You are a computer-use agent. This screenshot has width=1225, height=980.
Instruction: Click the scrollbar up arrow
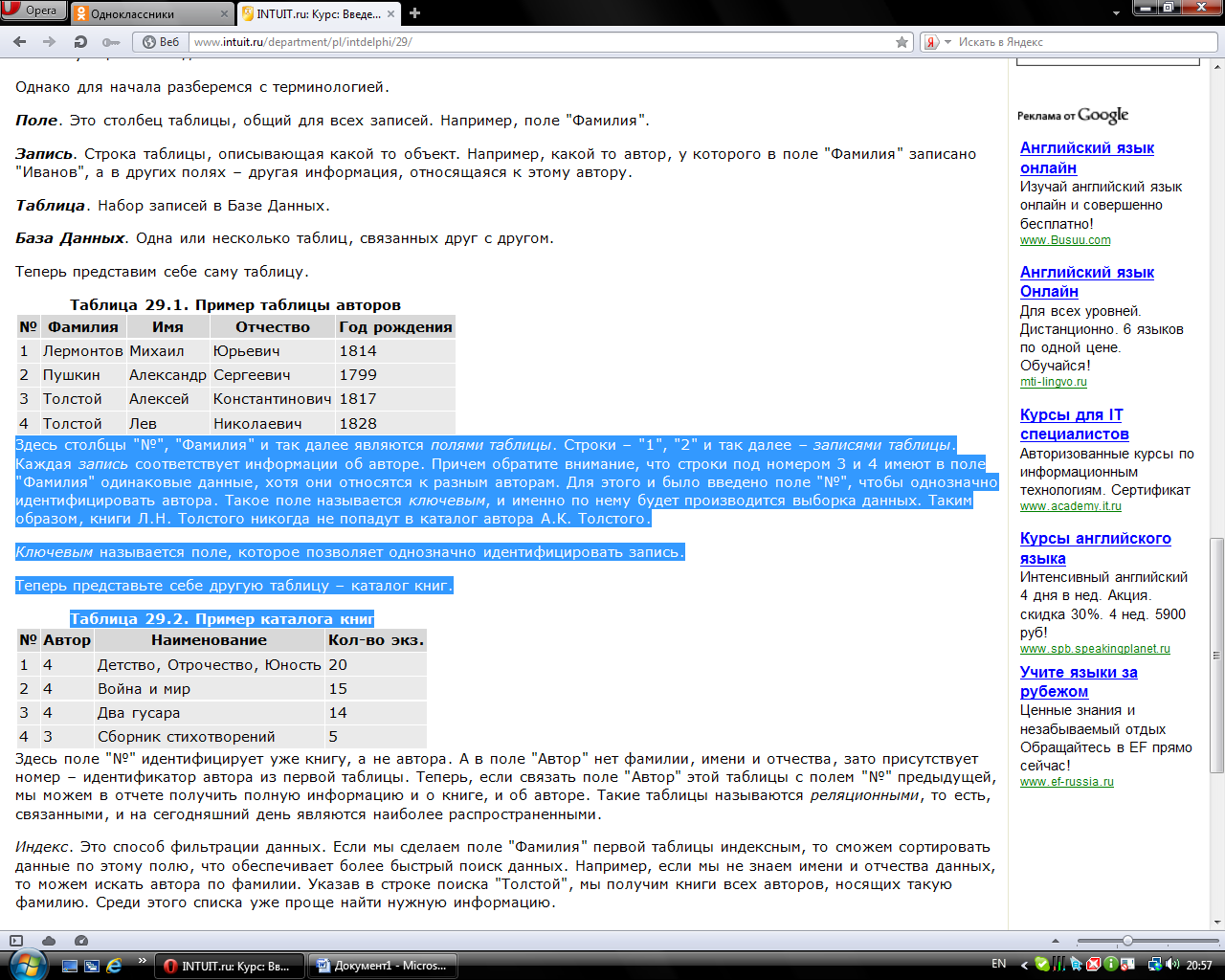click(1217, 66)
